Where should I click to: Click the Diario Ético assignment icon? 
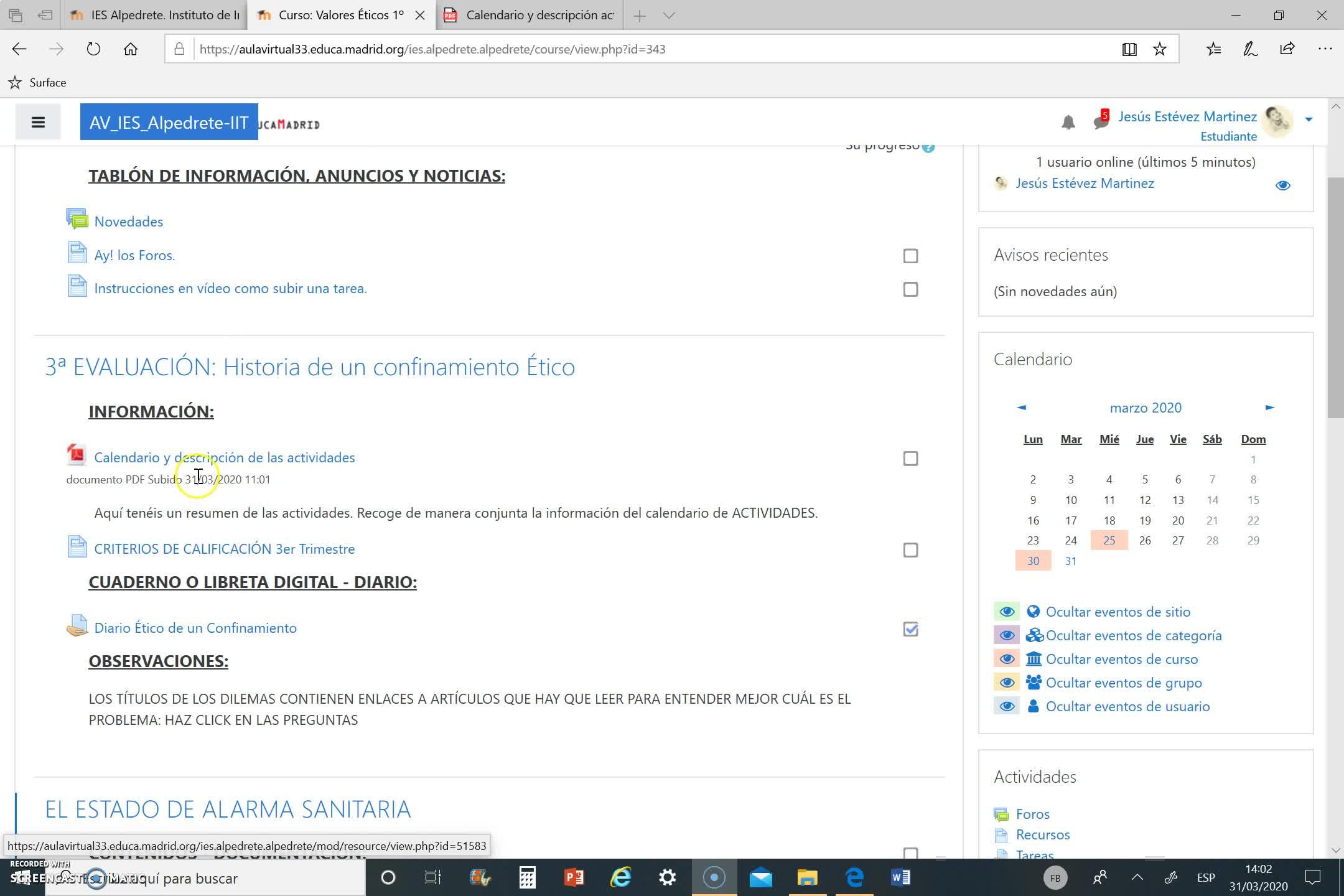point(77,626)
